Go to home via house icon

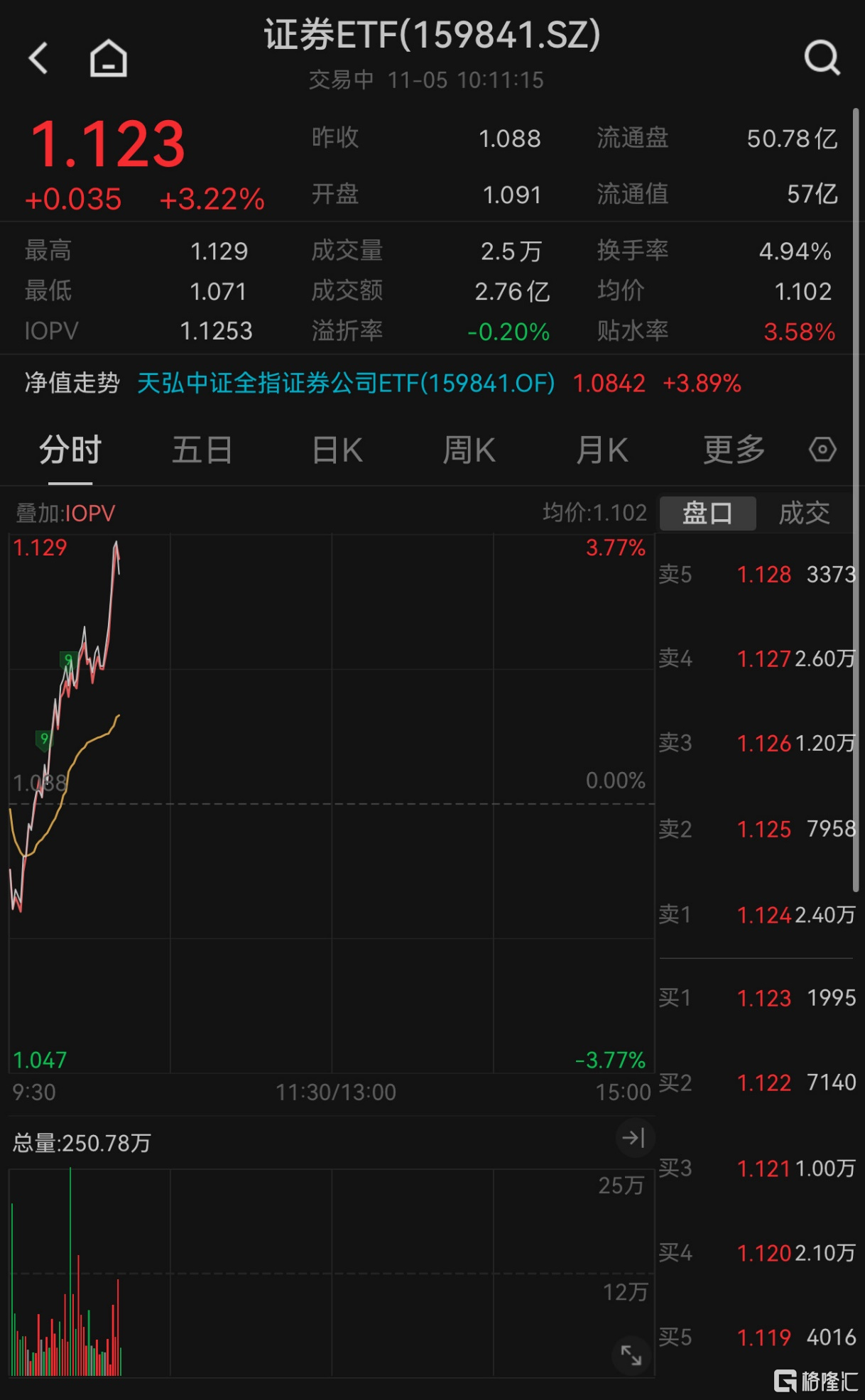pyautogui.click(x=109, y=58)
